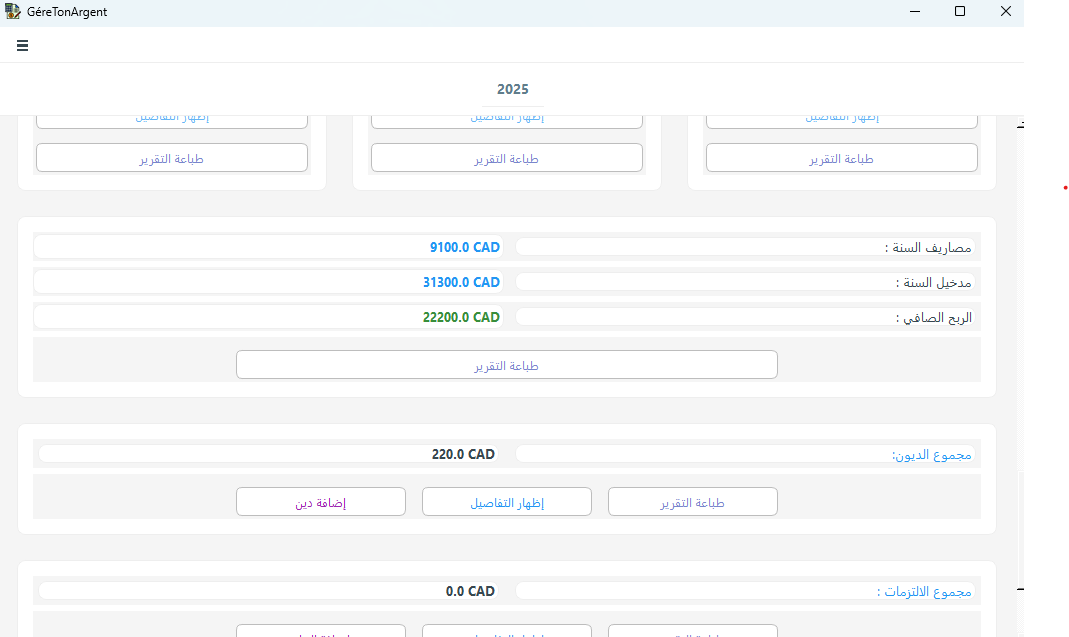Screen dimensions: 1069x637
Task: Show debt details with إظهار التفاصيل
Action: tap(506, 502)
